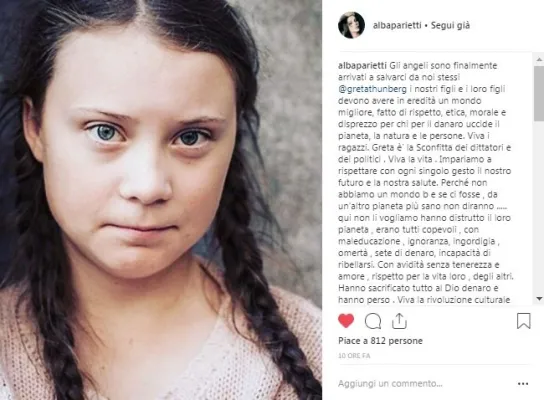Click albaparietti name in caption

pyautogui.click(x=362, y=66)
